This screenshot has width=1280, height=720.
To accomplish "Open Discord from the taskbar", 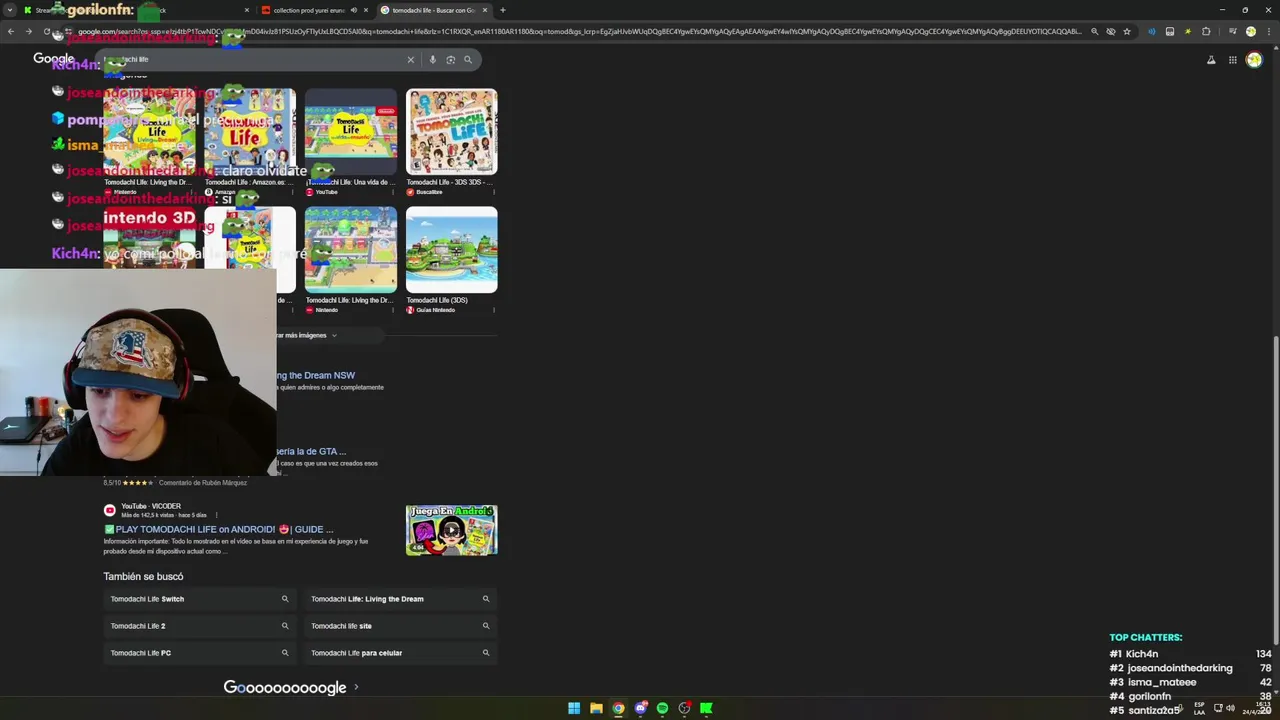I will coord(640,708).
